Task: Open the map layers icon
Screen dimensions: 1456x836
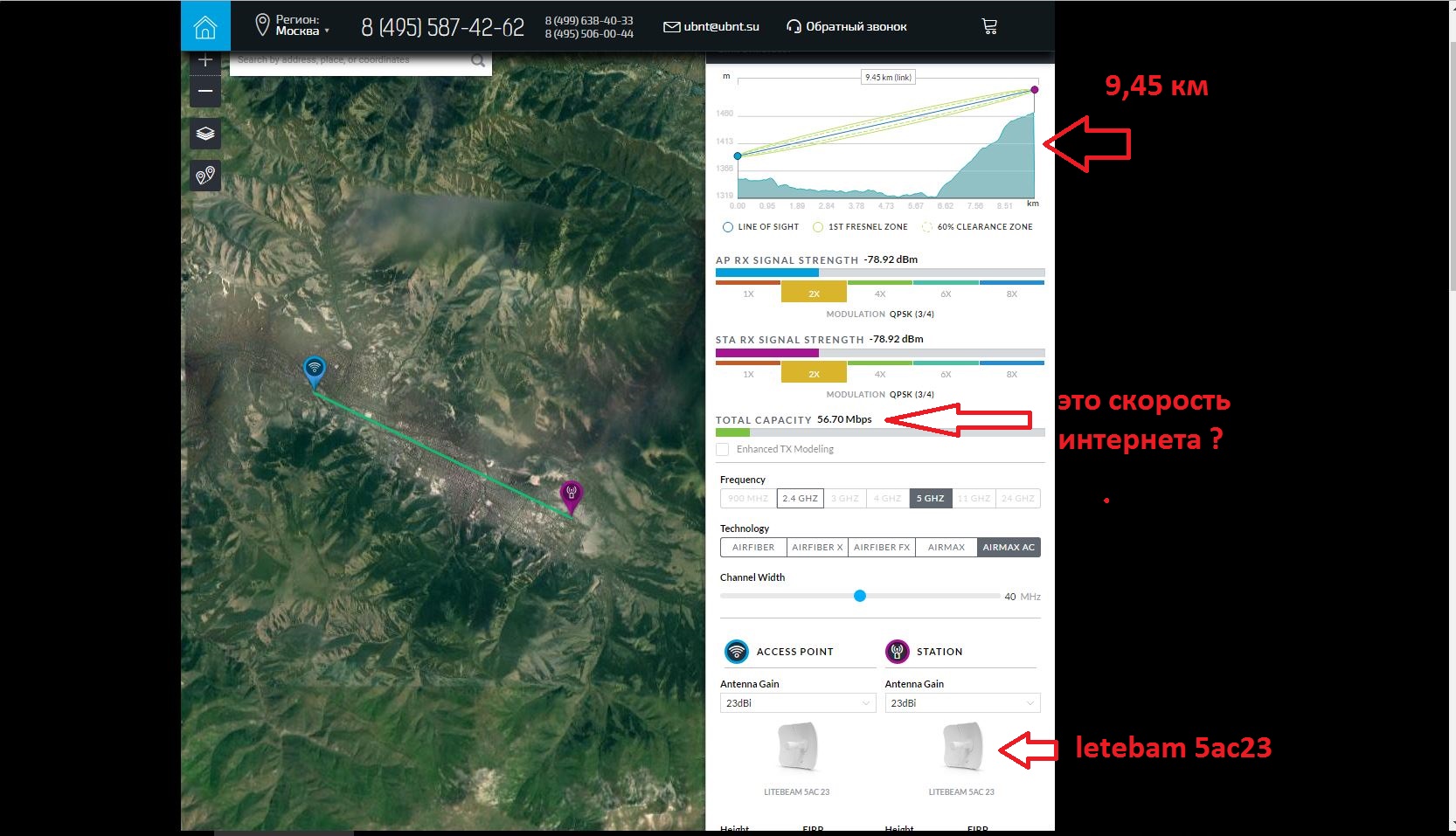Action: [205, 134]
